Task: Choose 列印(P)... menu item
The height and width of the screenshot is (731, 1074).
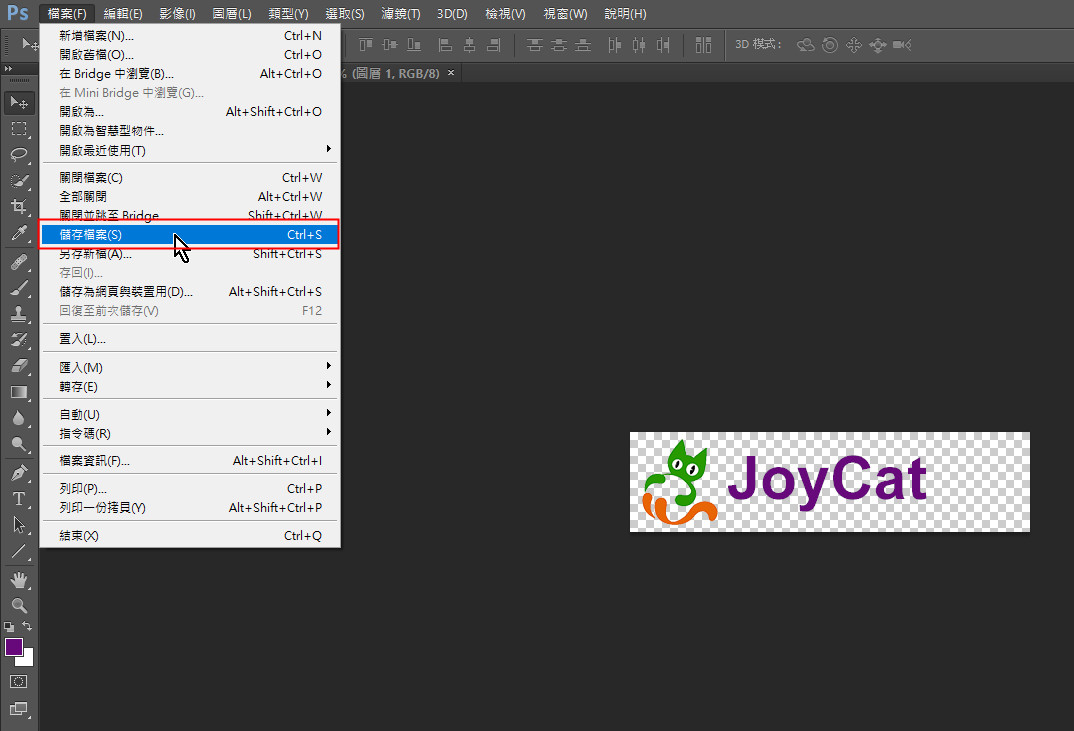Action: tap(190, 488)
